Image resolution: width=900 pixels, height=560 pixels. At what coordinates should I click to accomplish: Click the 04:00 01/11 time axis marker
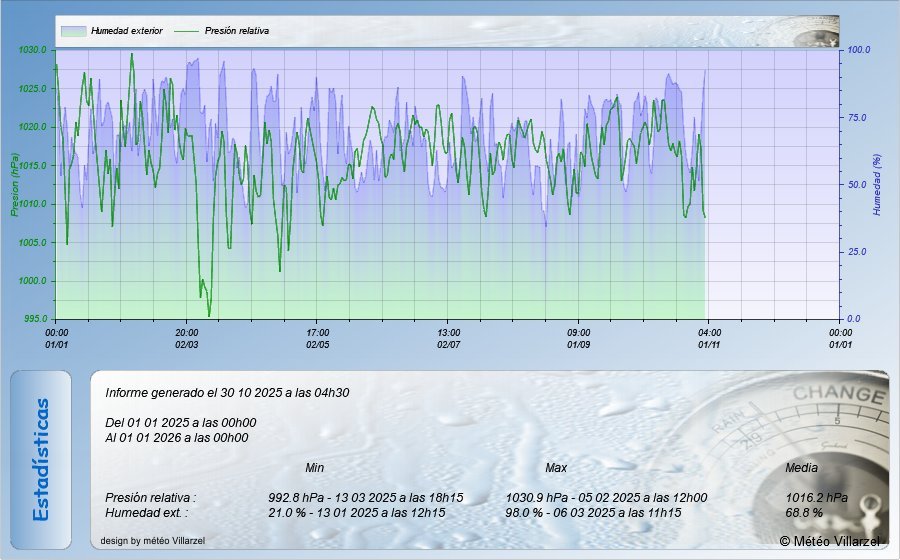709,338
